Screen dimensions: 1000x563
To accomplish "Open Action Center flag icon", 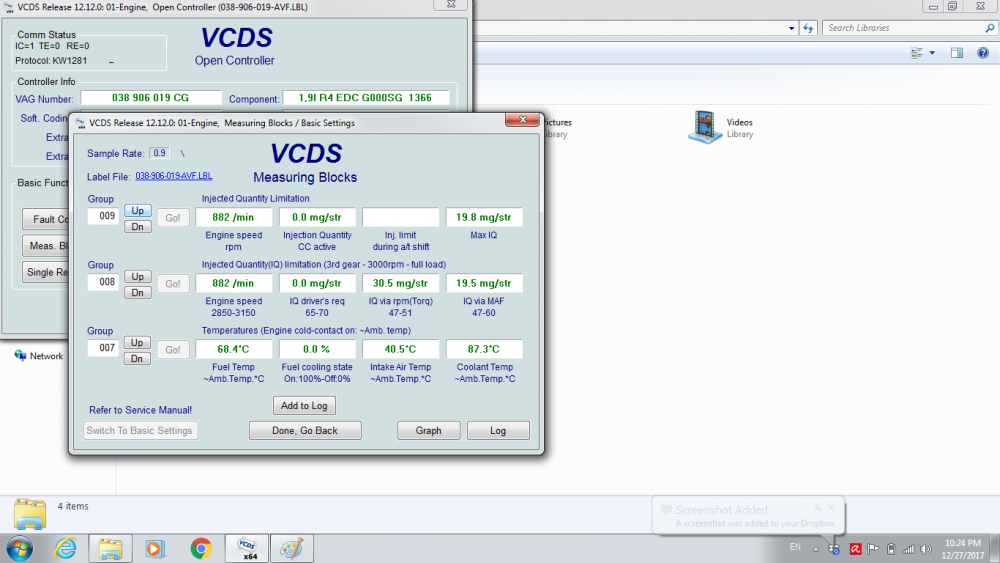I will [x=873, y=548].
